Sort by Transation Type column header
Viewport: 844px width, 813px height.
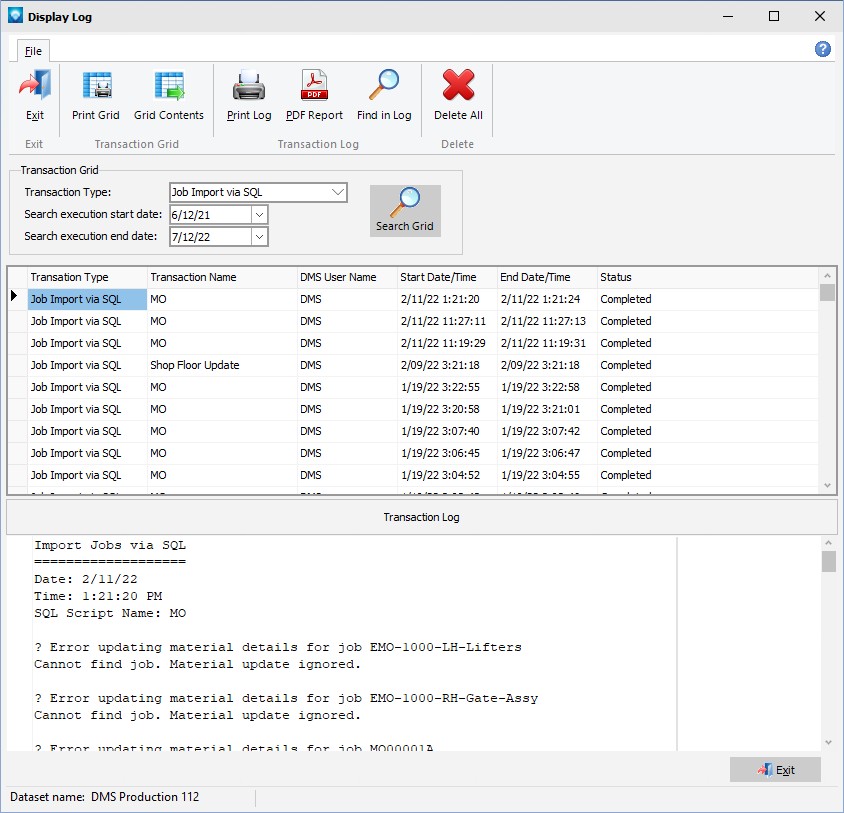pyautogui.click(x=87, y=277)
